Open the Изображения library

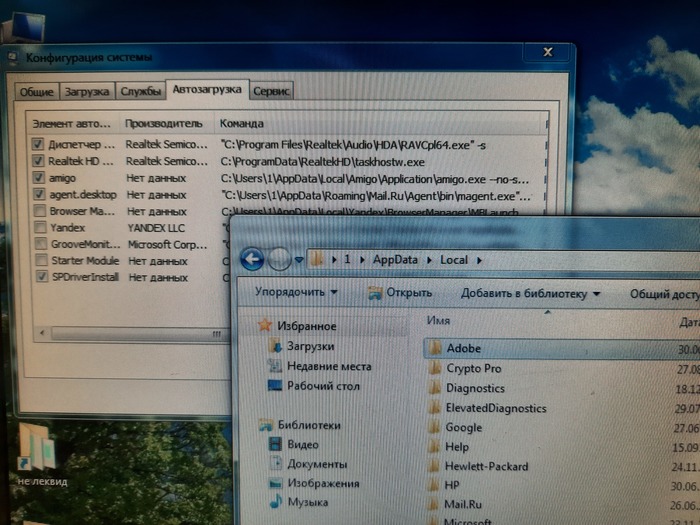coord(323,483)
